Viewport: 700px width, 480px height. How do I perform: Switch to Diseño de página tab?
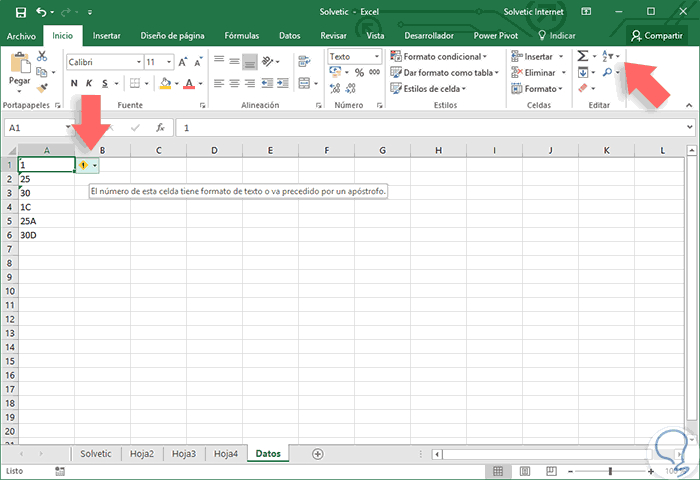[172, 36]
